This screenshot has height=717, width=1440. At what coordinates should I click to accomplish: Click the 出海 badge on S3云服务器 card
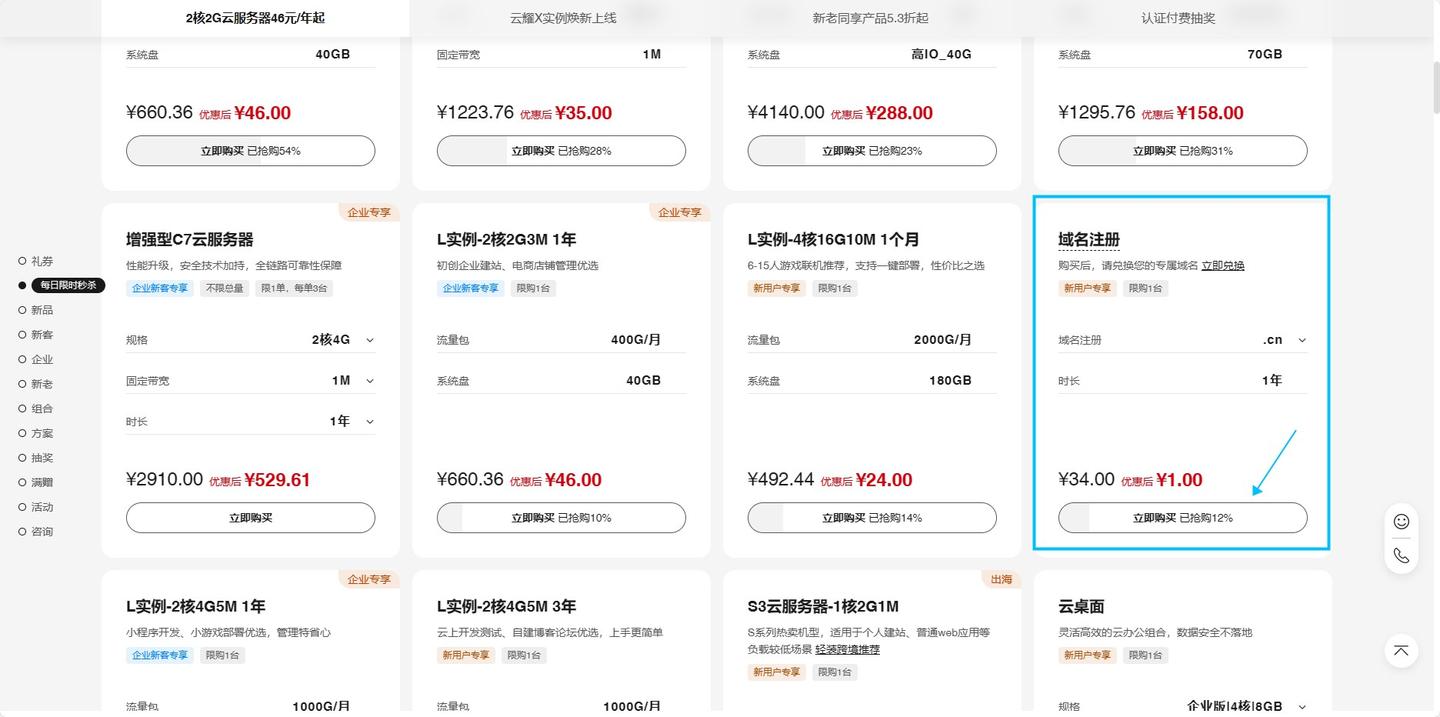tap(1001, 579)
